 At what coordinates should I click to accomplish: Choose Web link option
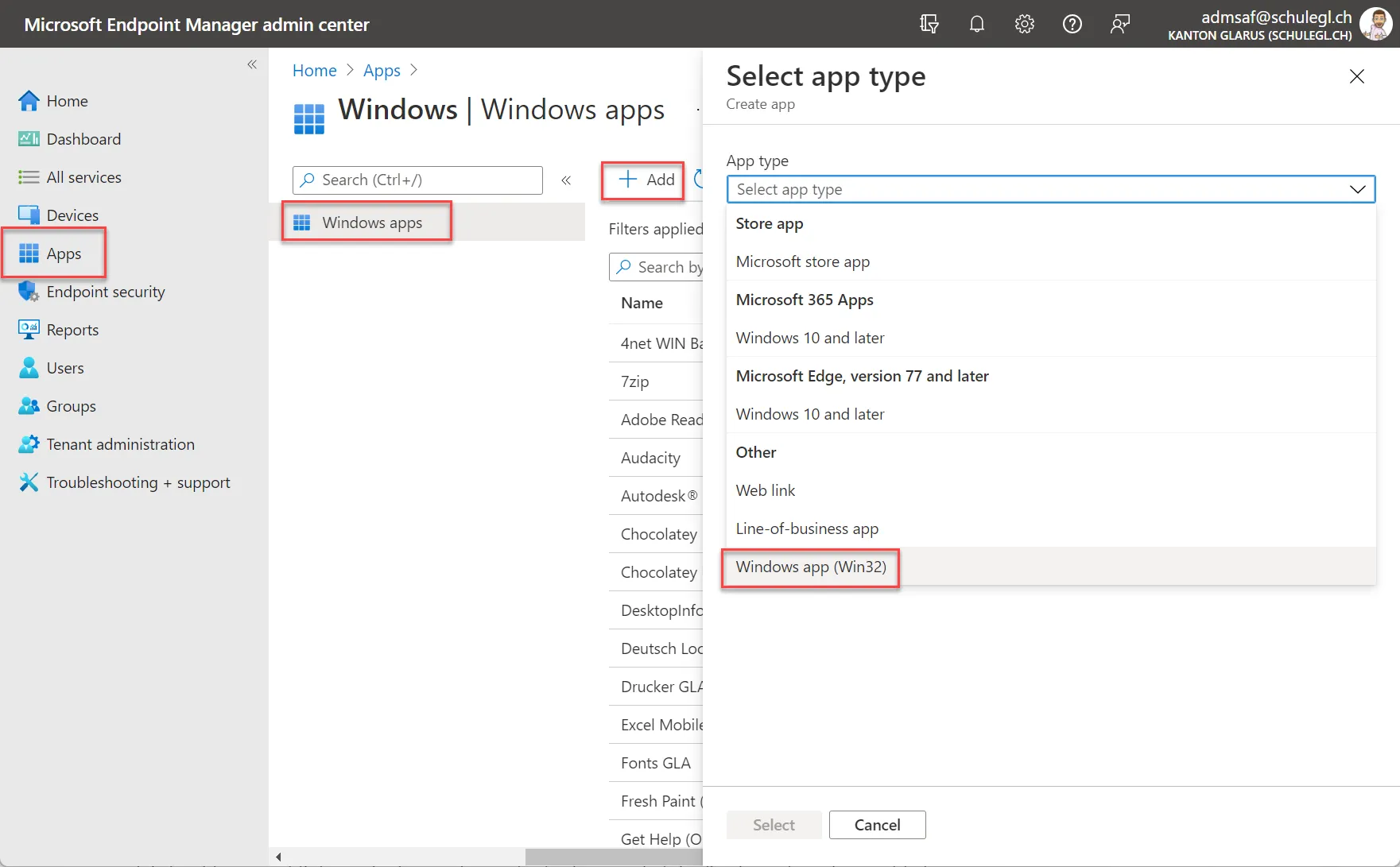coord(1051,490)
